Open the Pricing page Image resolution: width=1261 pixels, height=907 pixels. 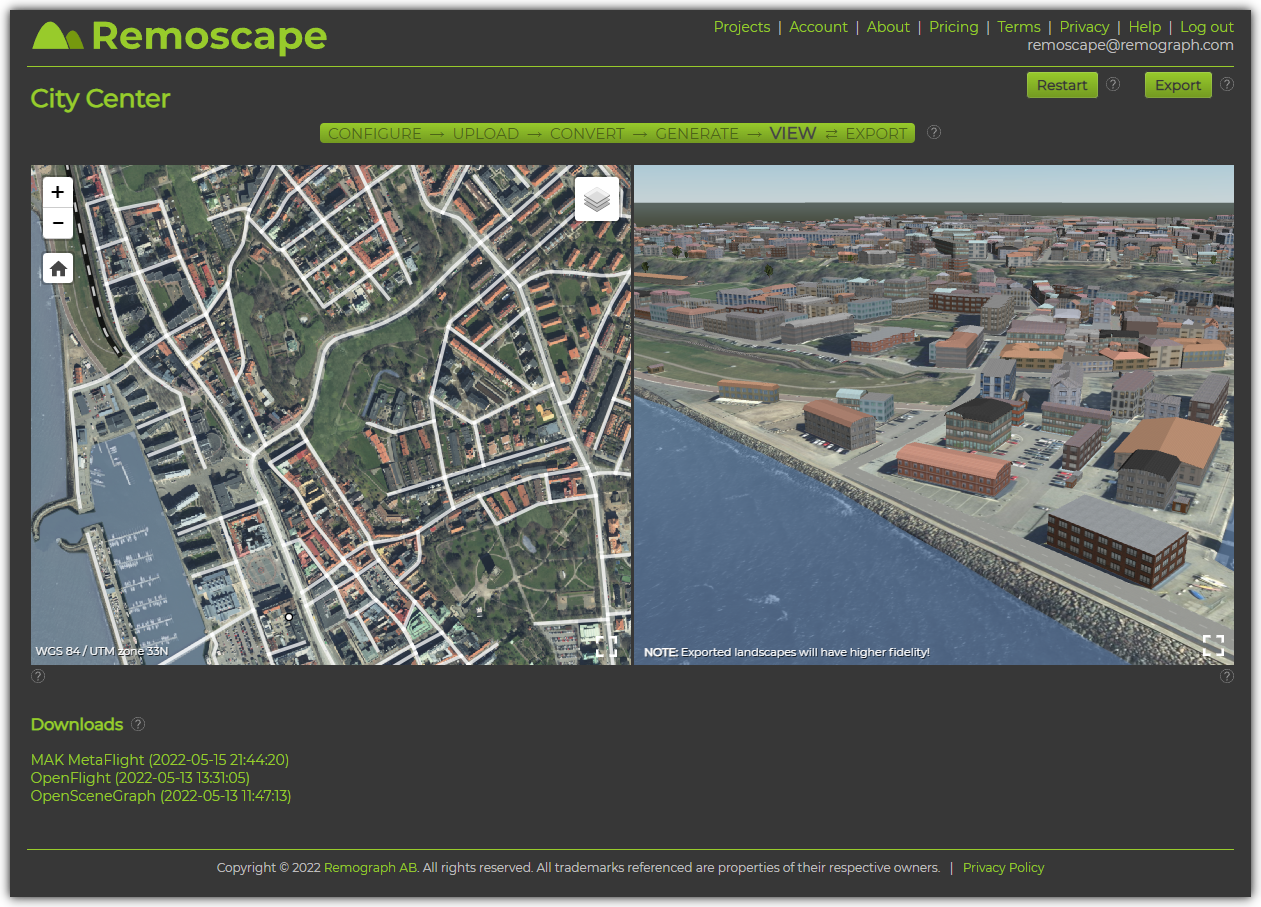click(x=954, y=27)
